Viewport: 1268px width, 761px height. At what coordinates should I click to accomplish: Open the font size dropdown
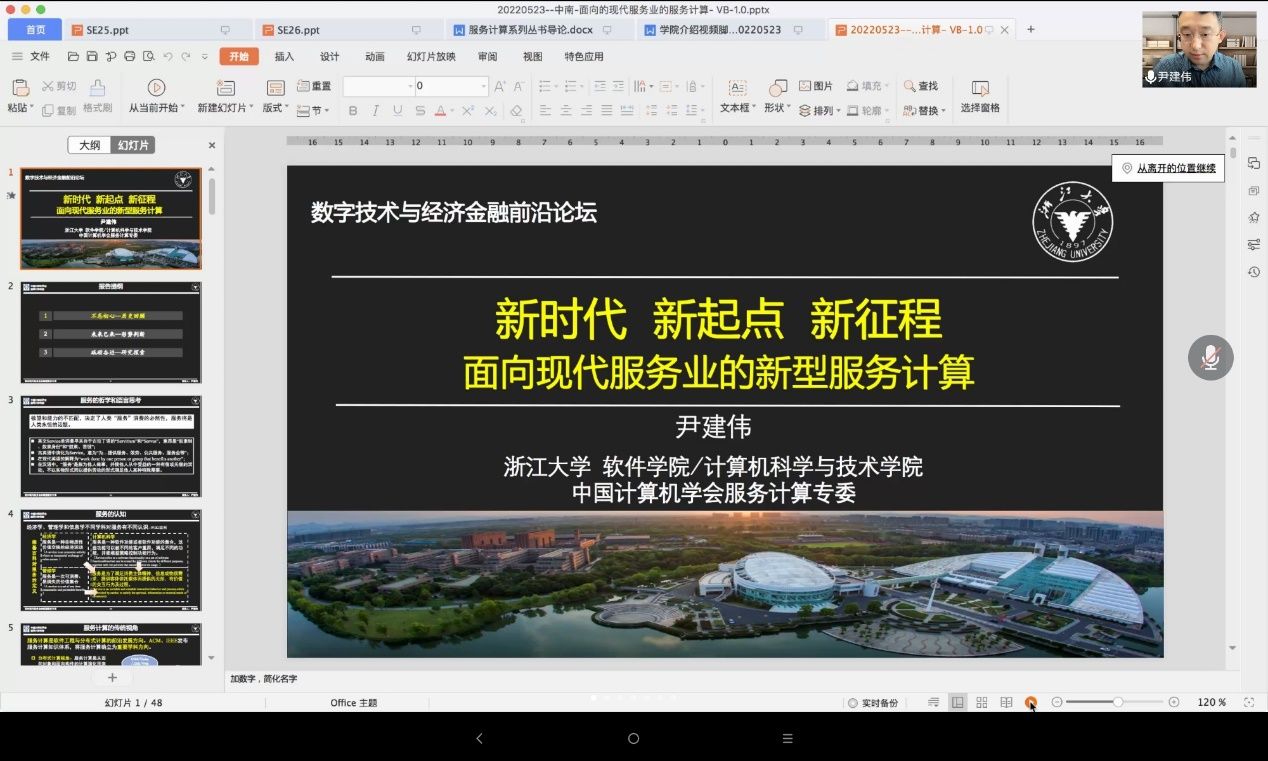click(483, 87)
